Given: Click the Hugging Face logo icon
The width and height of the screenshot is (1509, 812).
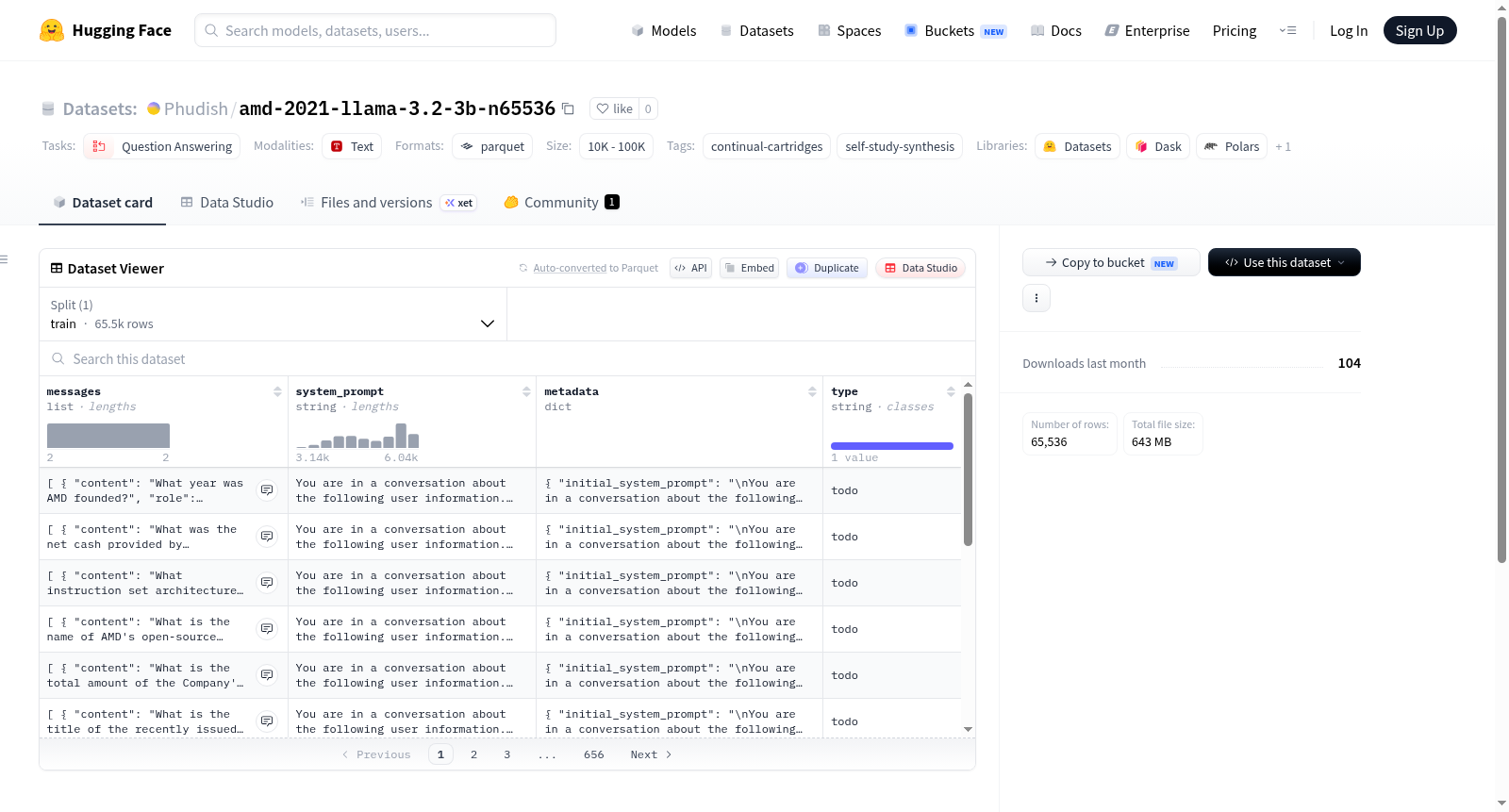Looking at the screenshot, I should click(52, 30).
